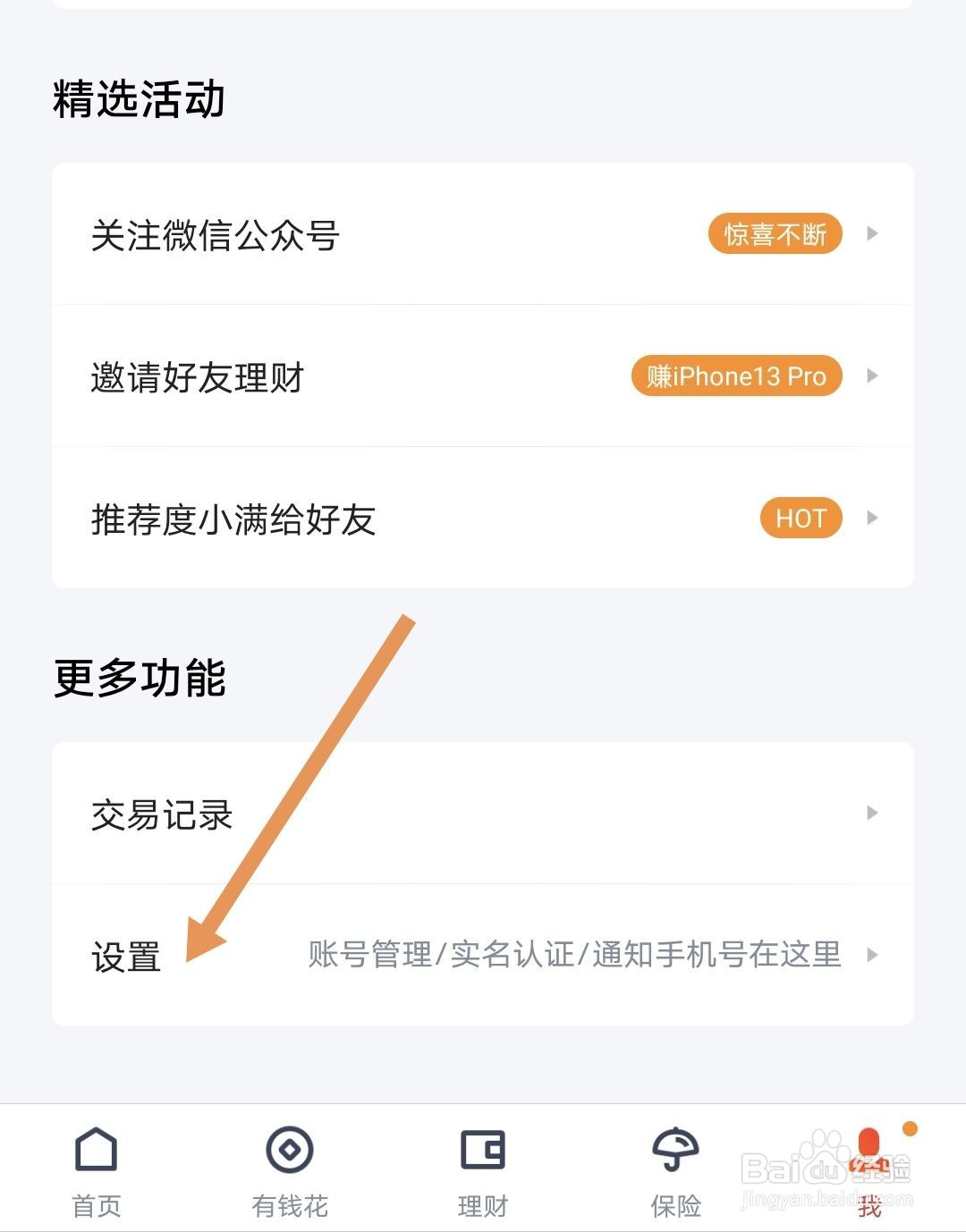Screen dimensions: 966x1232
Task: Open the 保险 umbrella icon
Action: click(675, 1150)
